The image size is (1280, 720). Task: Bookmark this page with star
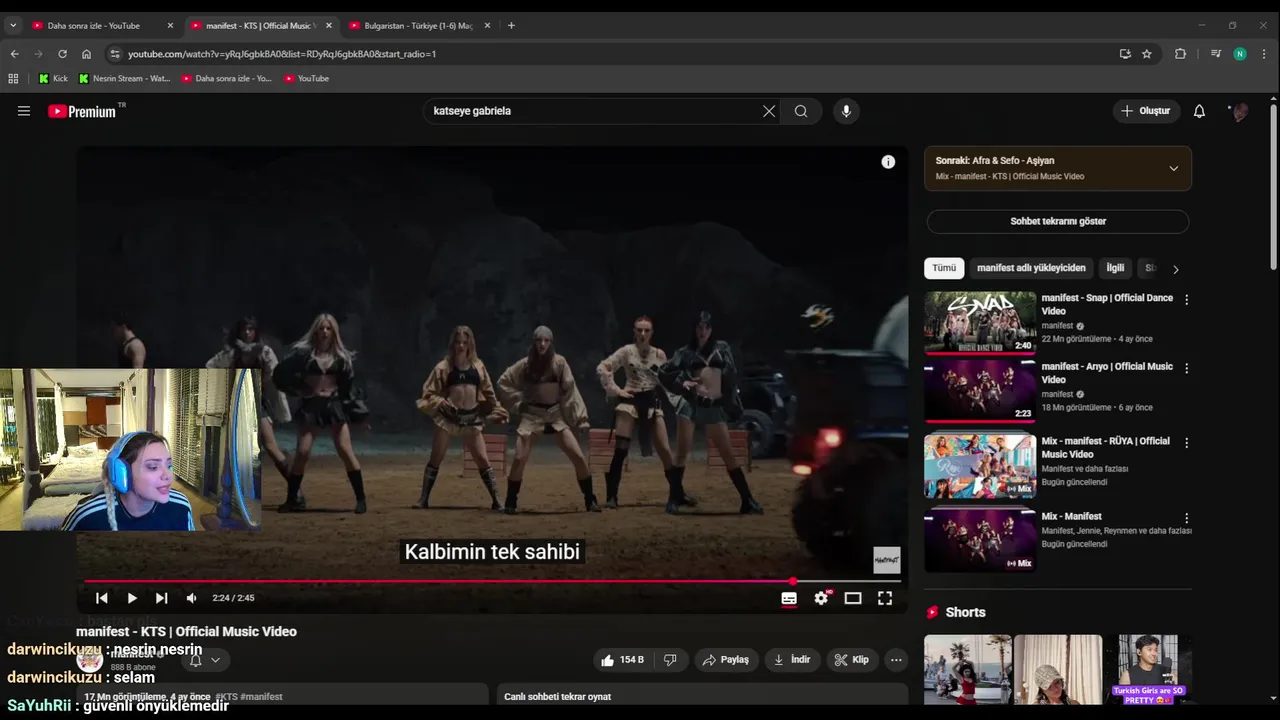point(1147,54)
